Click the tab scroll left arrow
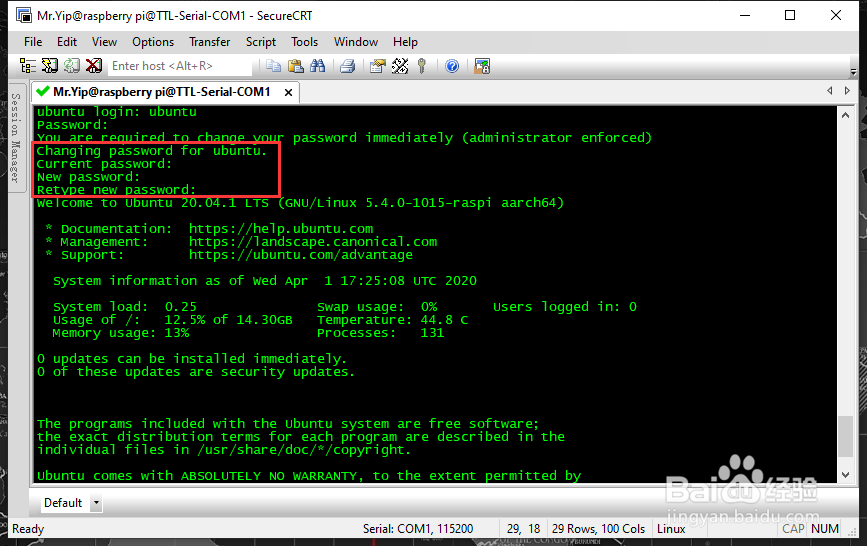Image resolution: width=867 pixels, height=546 pixels. [x=829, y=91]
